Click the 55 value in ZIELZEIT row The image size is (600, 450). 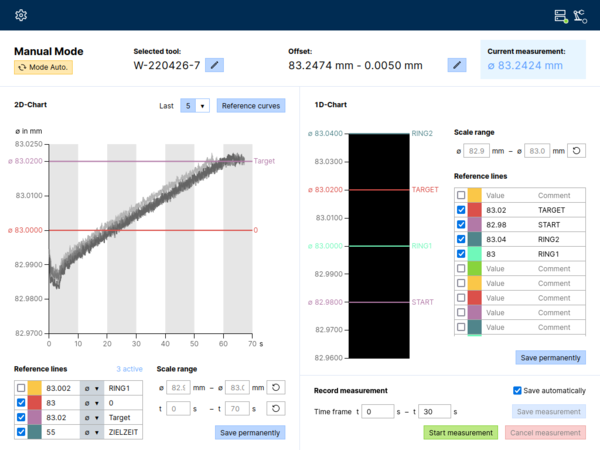[x=51, y=432]
